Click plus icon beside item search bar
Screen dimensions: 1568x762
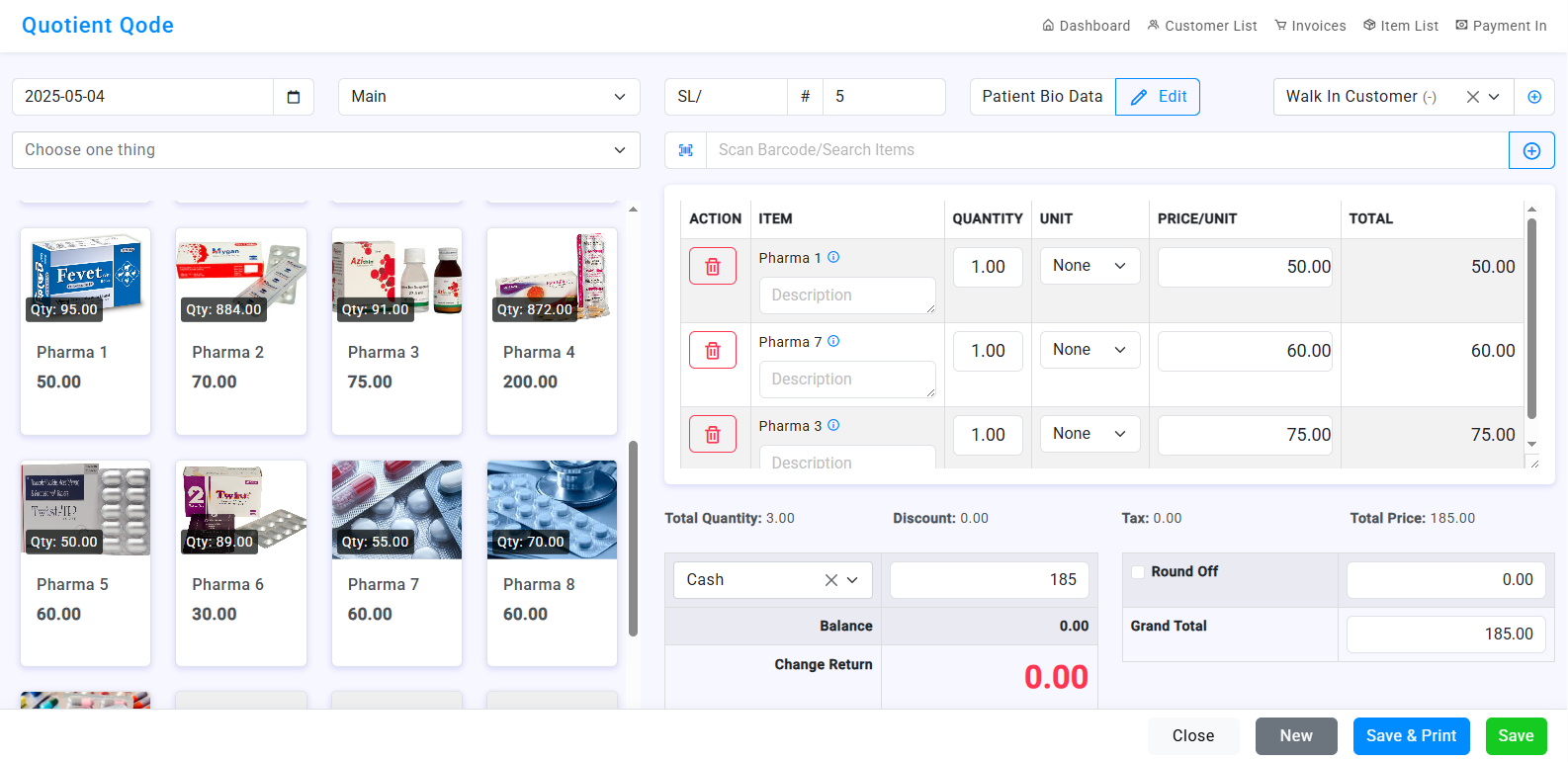tap(1531, 150)
